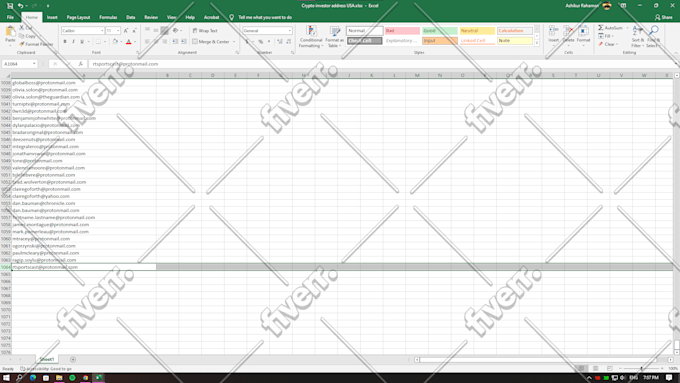Open File Explorer from the taskbar
680x383 pixels.
coord(59,378)
